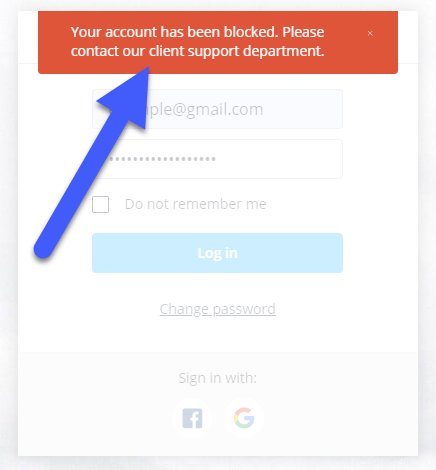Click the grey social sign-in footer panel
The image size is (436, 470).
click(x=218, y=404)
